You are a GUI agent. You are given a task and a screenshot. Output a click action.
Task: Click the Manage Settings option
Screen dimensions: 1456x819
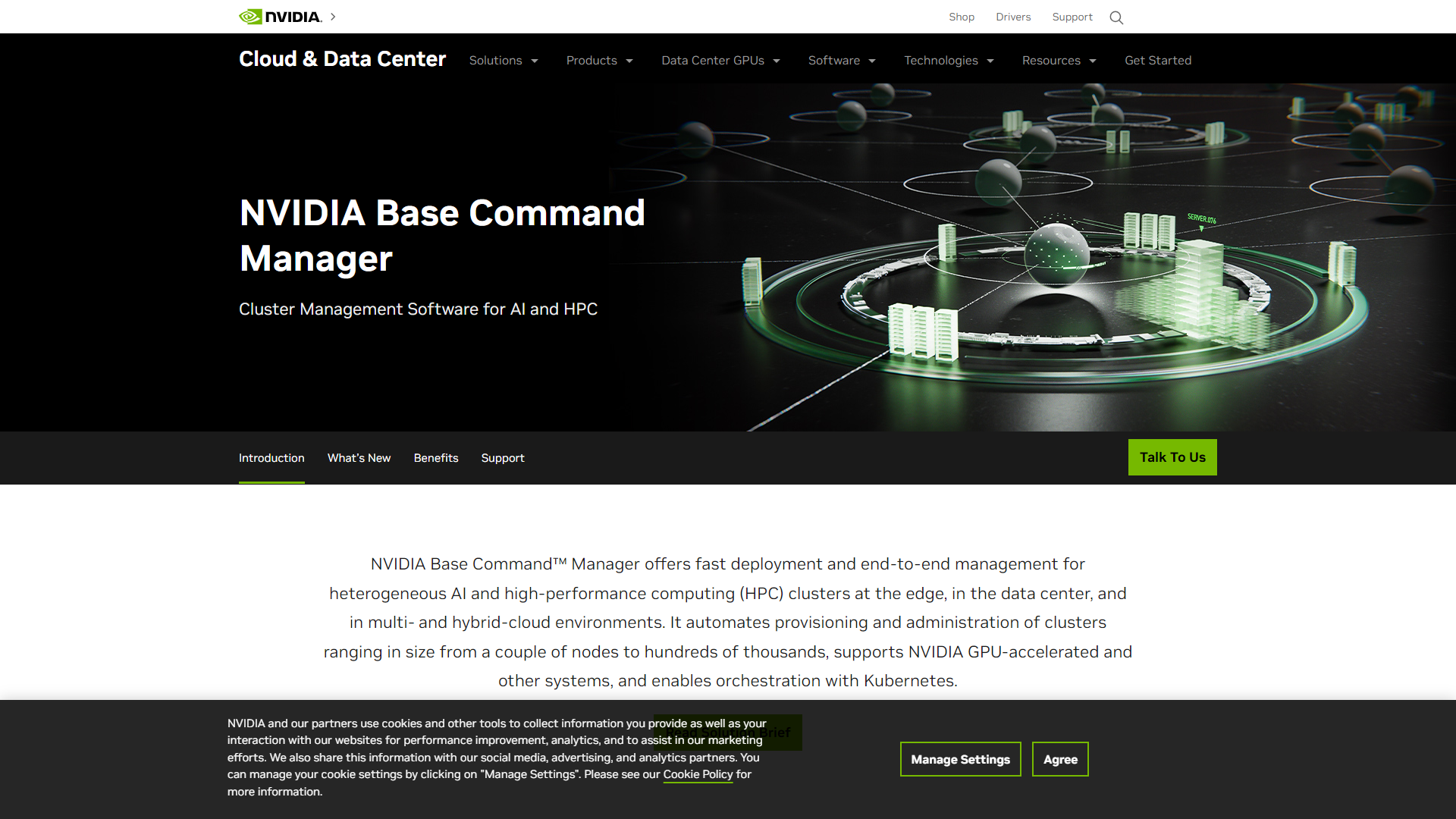[960, 759]
